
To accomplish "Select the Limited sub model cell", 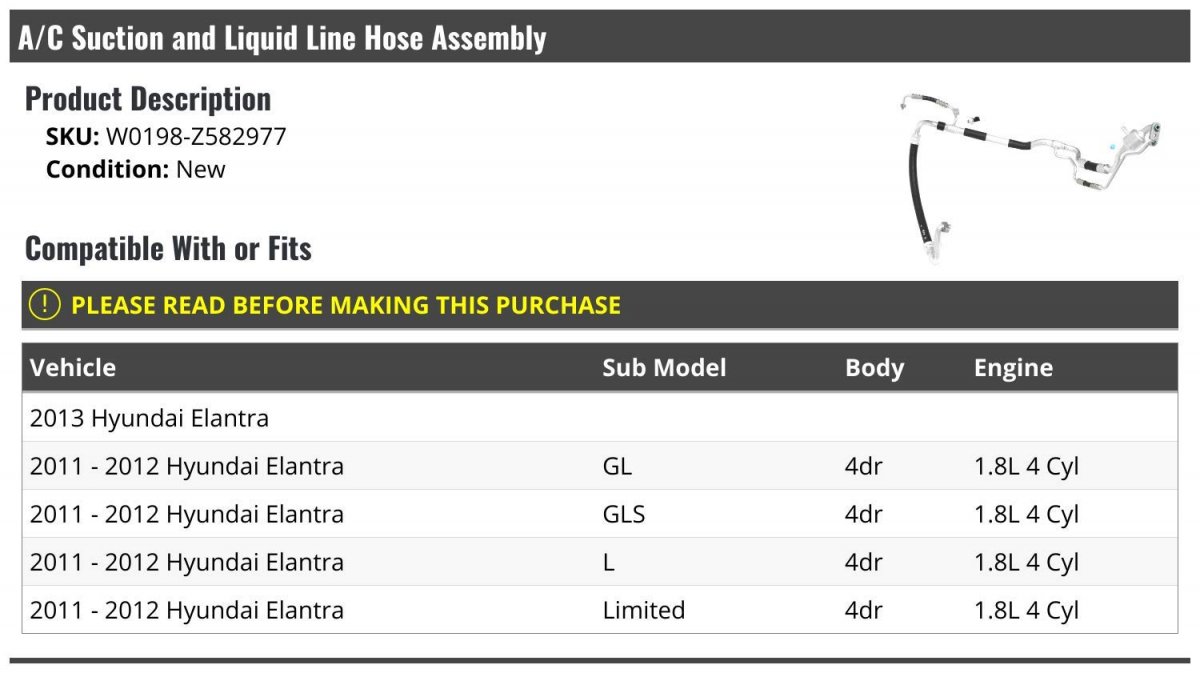I will (644, 610).
